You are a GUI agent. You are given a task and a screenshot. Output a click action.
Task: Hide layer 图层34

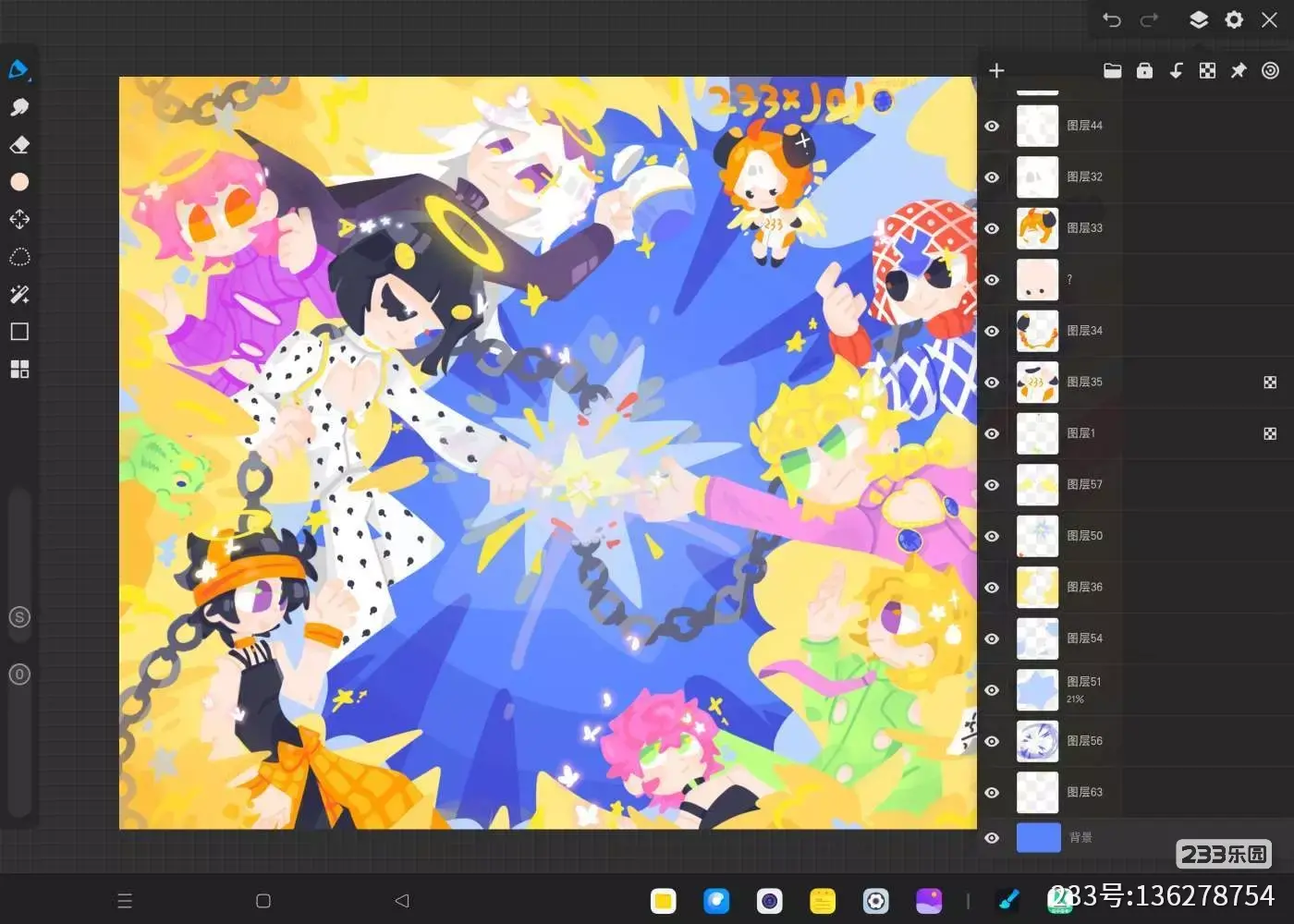992,331
